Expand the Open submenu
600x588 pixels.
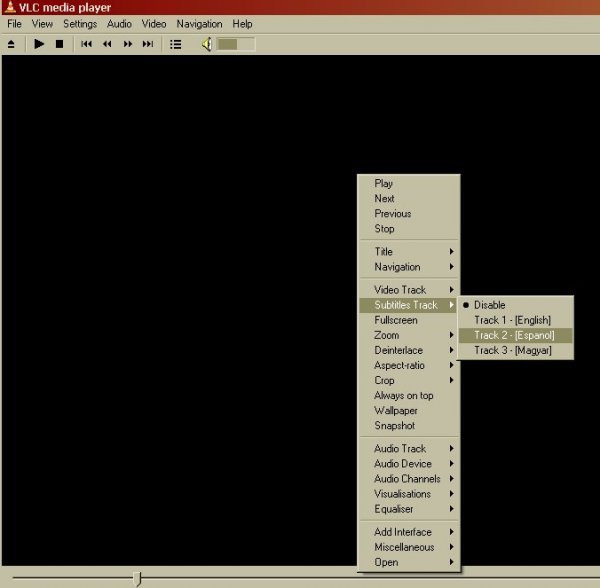pyautogui.click(x=408, y=562)
